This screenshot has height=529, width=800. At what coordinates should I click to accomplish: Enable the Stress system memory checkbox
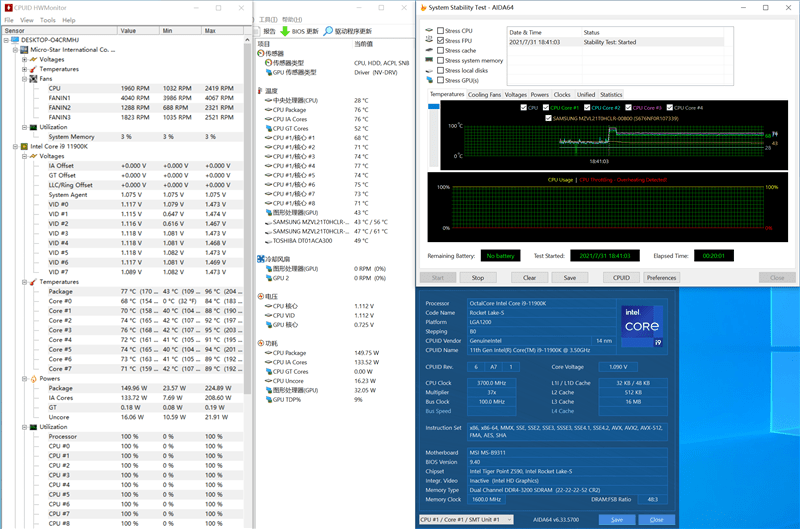tap(440, 60)
